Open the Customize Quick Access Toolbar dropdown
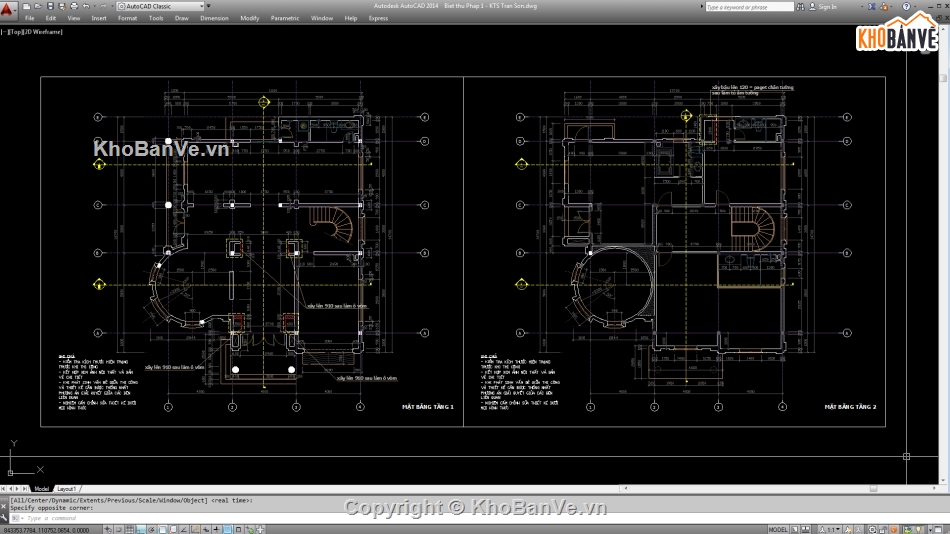 pos(208,6)
